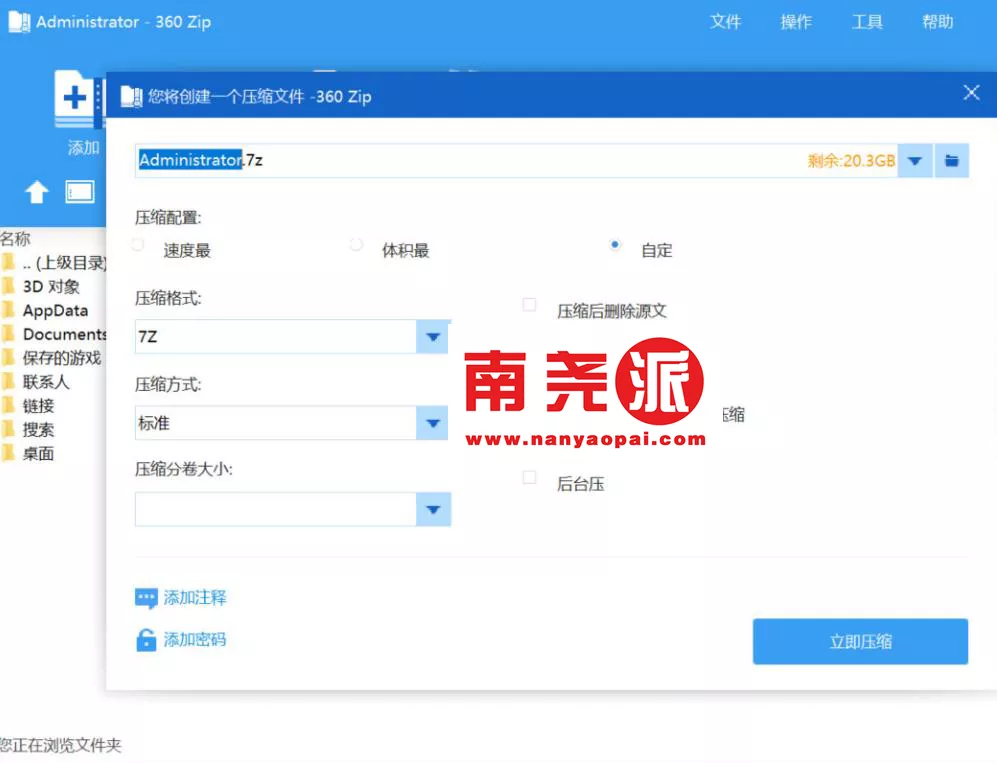Click the 添加注释 link text

click(x=195, y=598)
